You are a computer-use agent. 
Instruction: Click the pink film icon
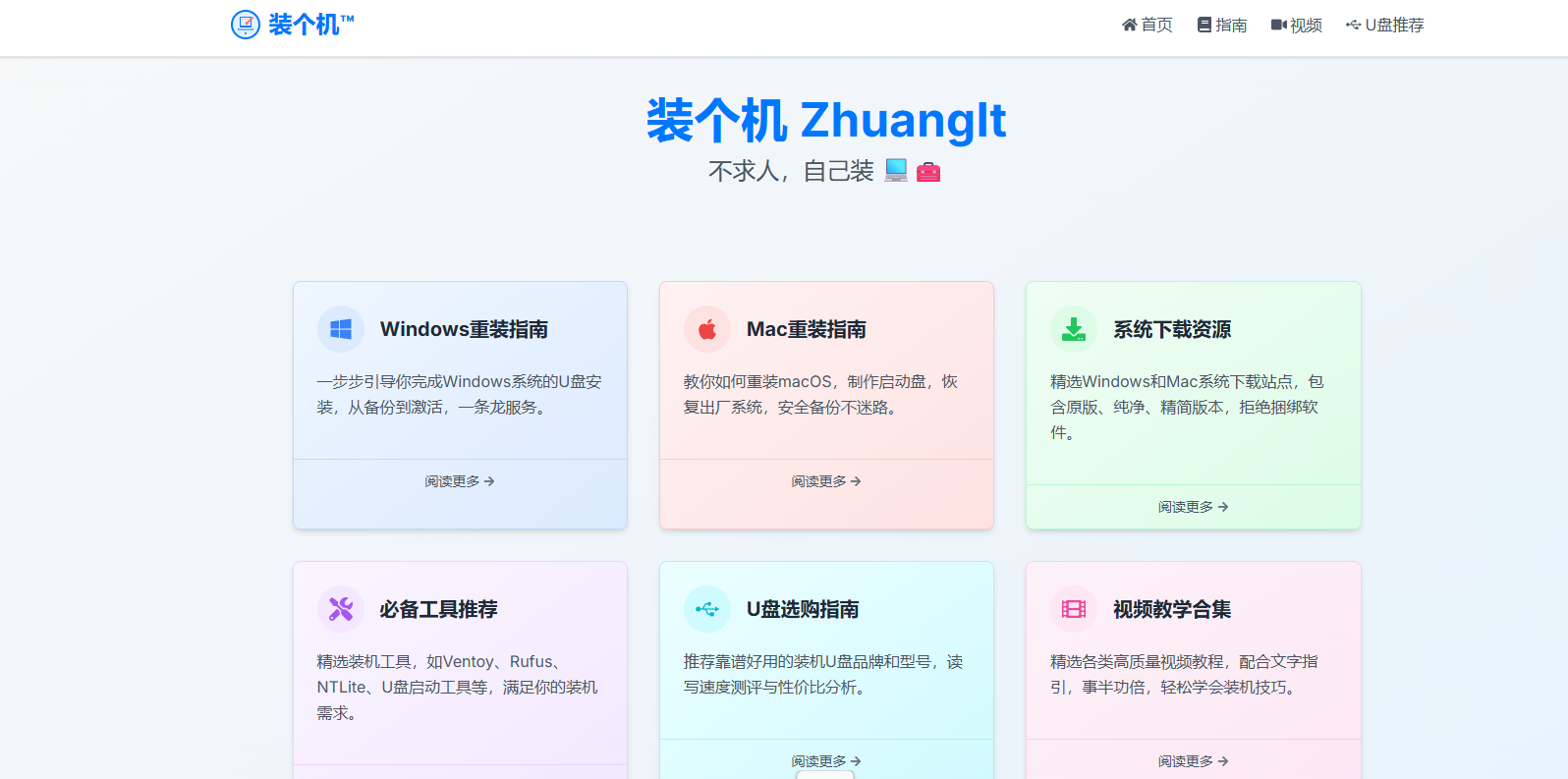point(1074,609)
